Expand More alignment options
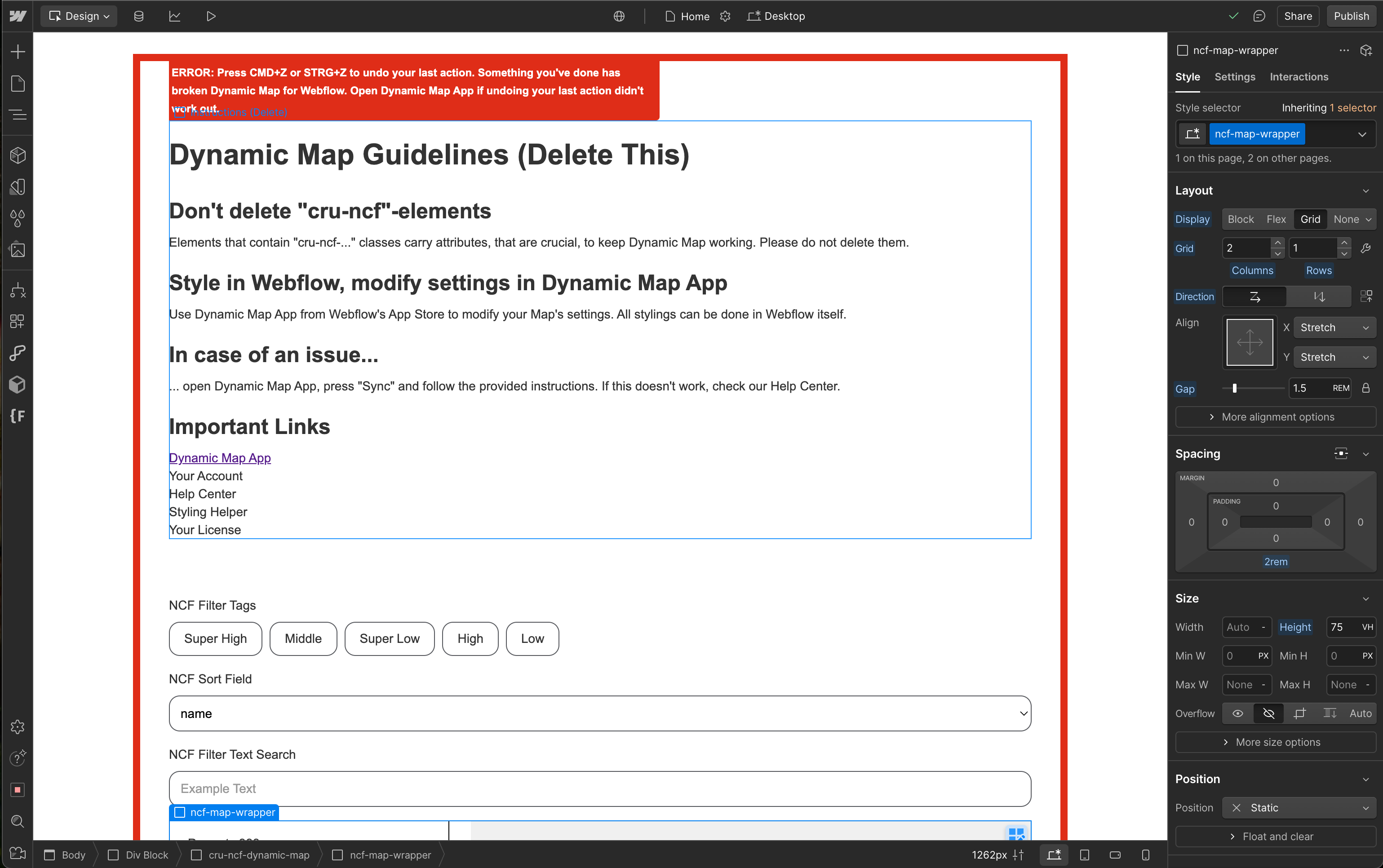 (x=1276, y=417)
